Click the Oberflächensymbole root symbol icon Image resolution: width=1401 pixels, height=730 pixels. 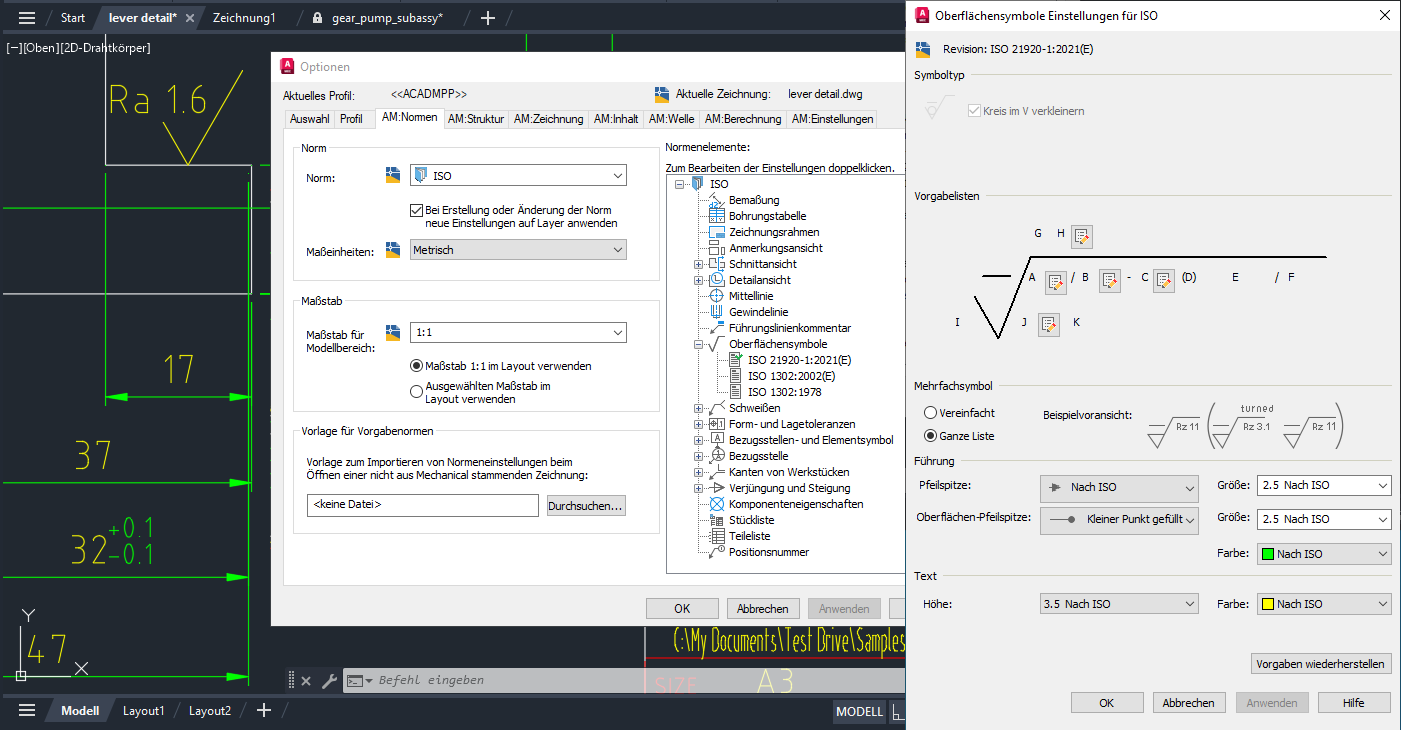click(716, 344)
